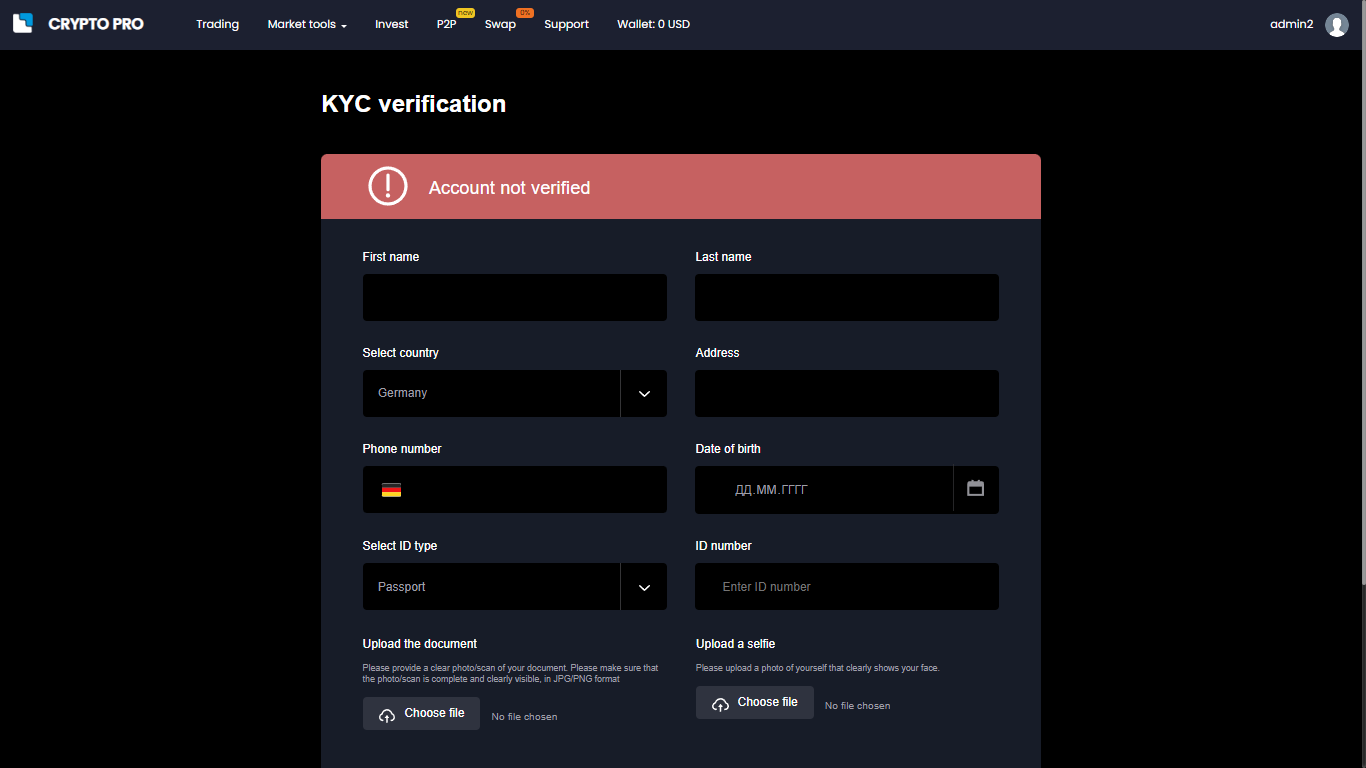Open the Market tools dropdown menu
The width and height of the screenshot is (1366, 768).
coord(307,25)
